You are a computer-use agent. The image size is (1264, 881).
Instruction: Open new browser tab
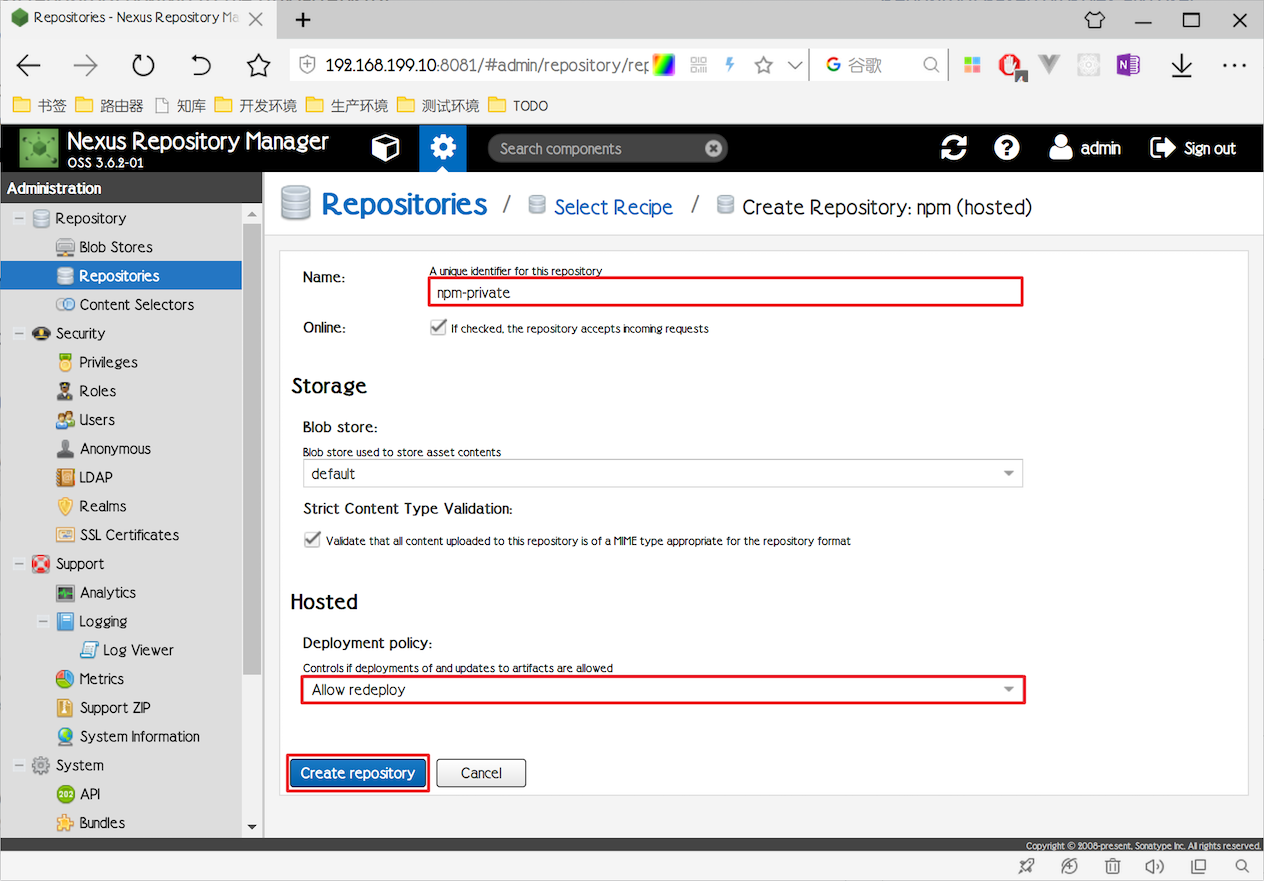tap(303, 19)
